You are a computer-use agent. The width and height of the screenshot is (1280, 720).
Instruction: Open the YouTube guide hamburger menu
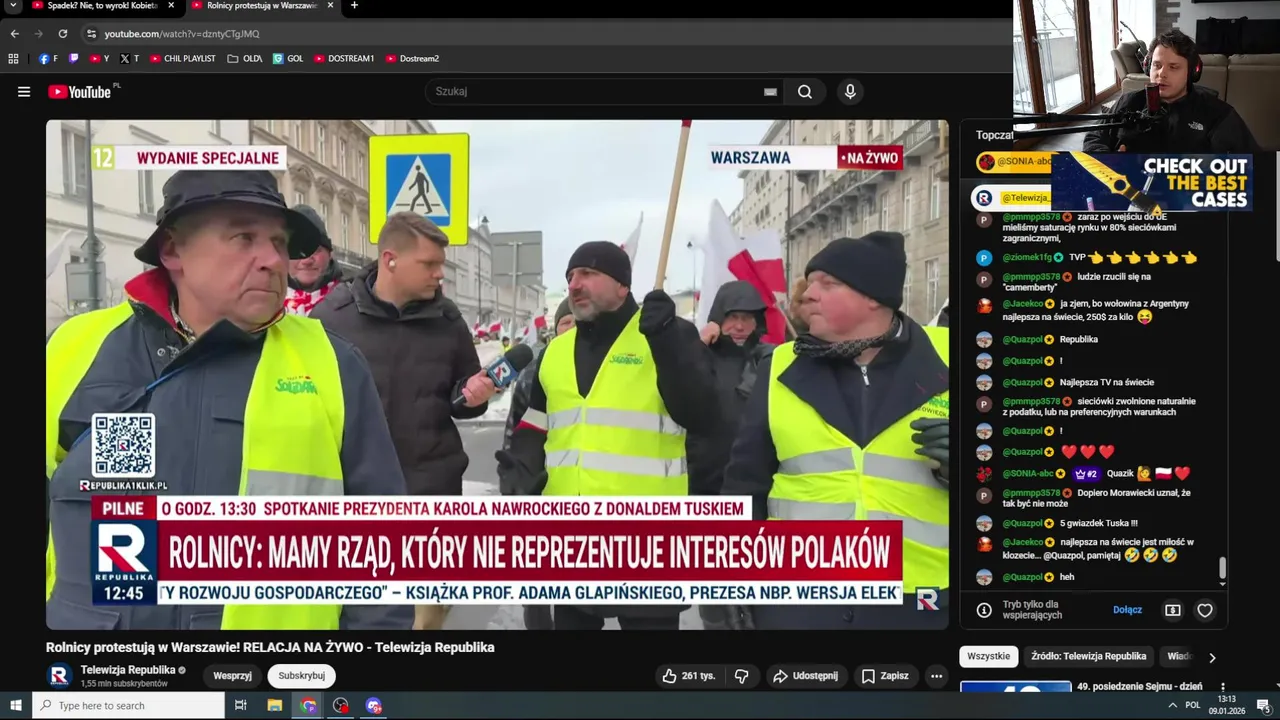24,92
